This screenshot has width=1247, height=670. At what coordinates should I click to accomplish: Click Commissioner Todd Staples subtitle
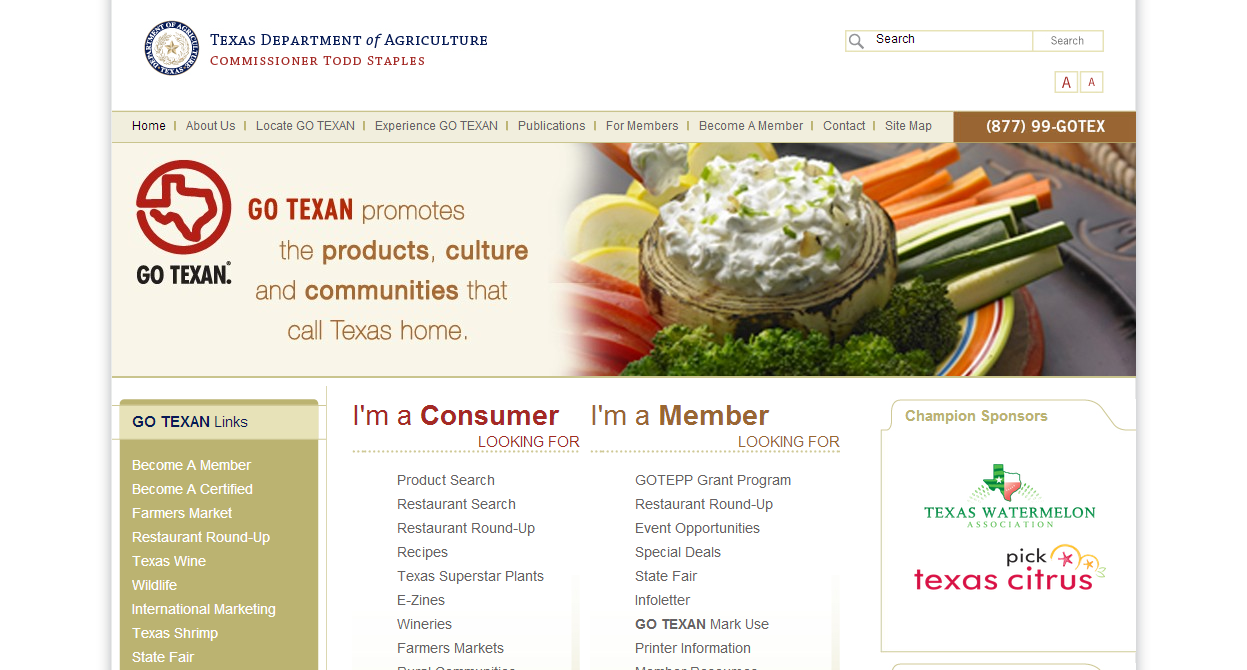pos(317,61)
